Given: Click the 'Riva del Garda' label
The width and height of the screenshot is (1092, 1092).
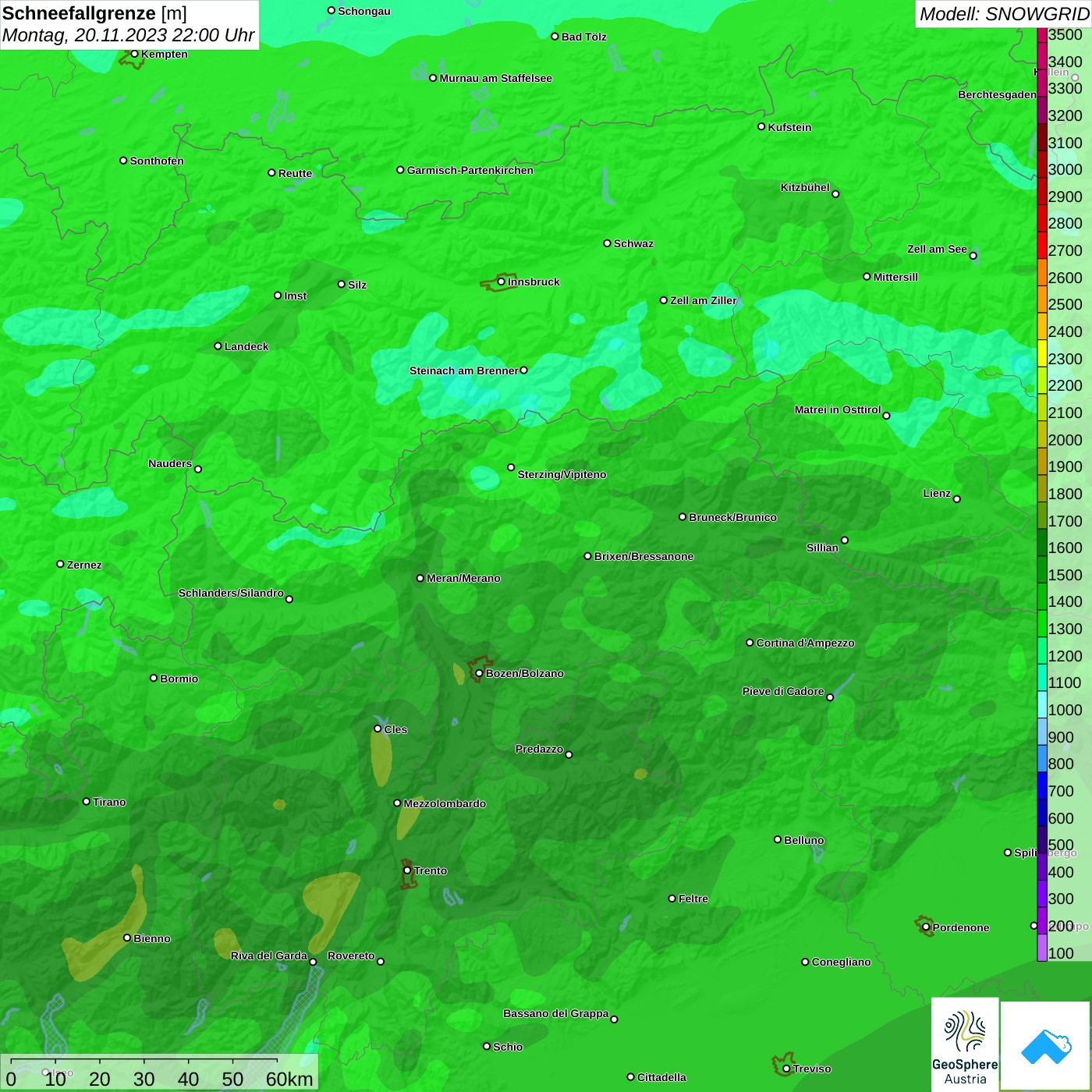Looking at the screenshot, I should (269, 955).
